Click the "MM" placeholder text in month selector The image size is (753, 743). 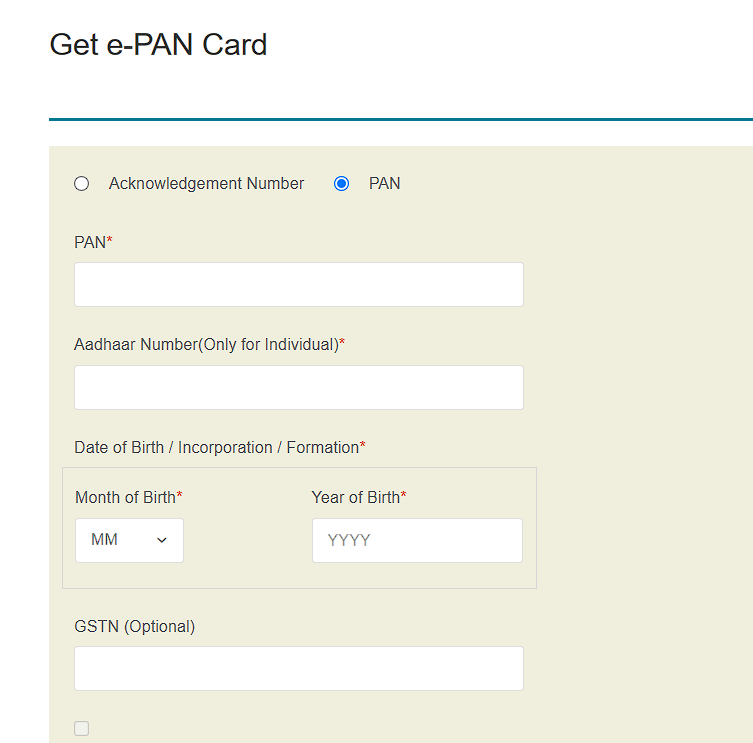point(104,540)
